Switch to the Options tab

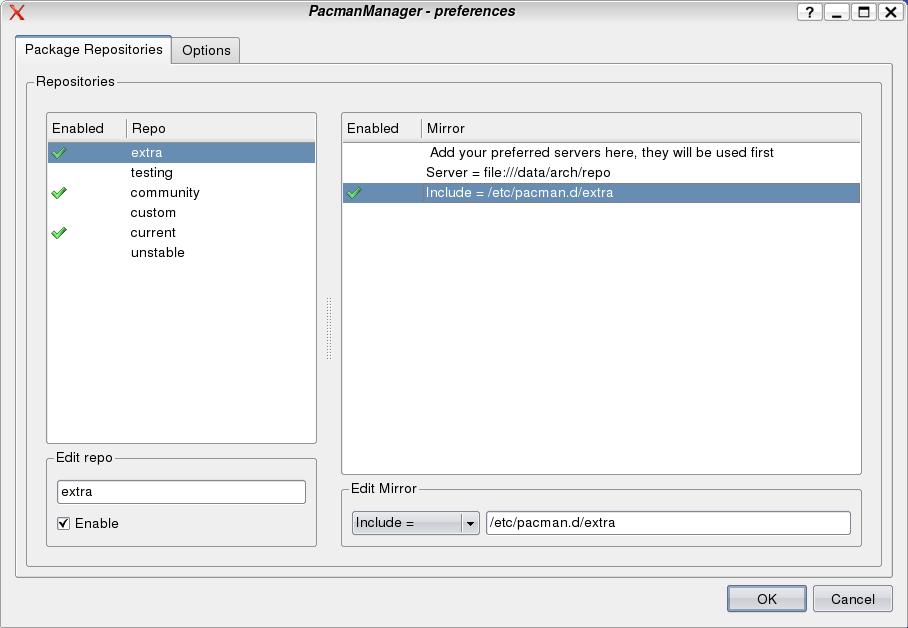click(206, 50)
